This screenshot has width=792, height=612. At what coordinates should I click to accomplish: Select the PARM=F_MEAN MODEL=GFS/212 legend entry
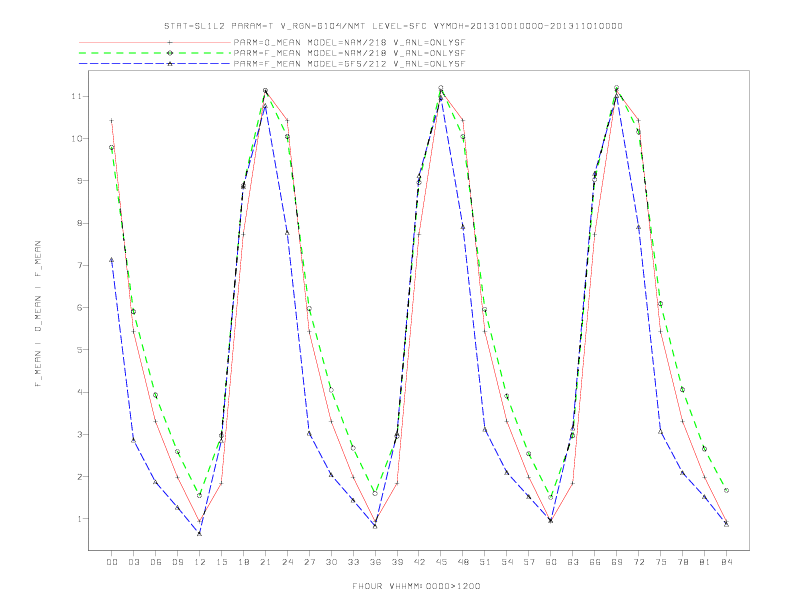pos(349,64)
